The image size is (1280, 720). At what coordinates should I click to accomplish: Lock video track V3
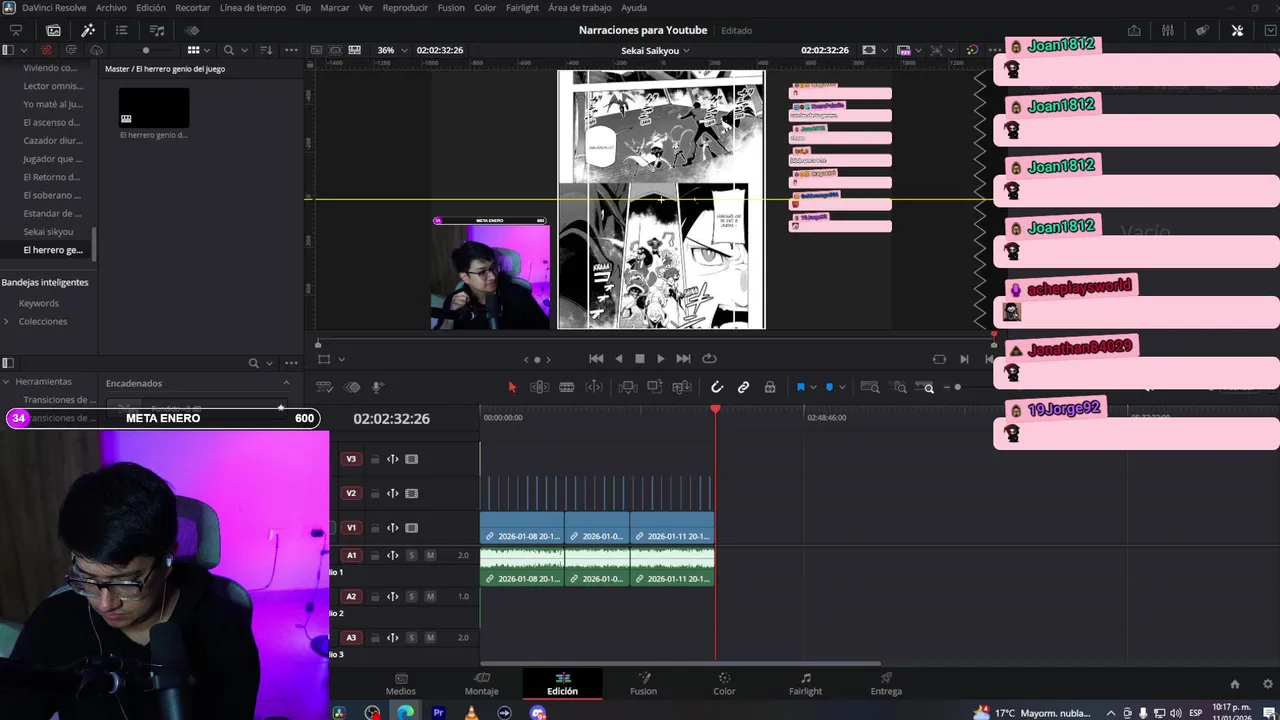(375, 459)
